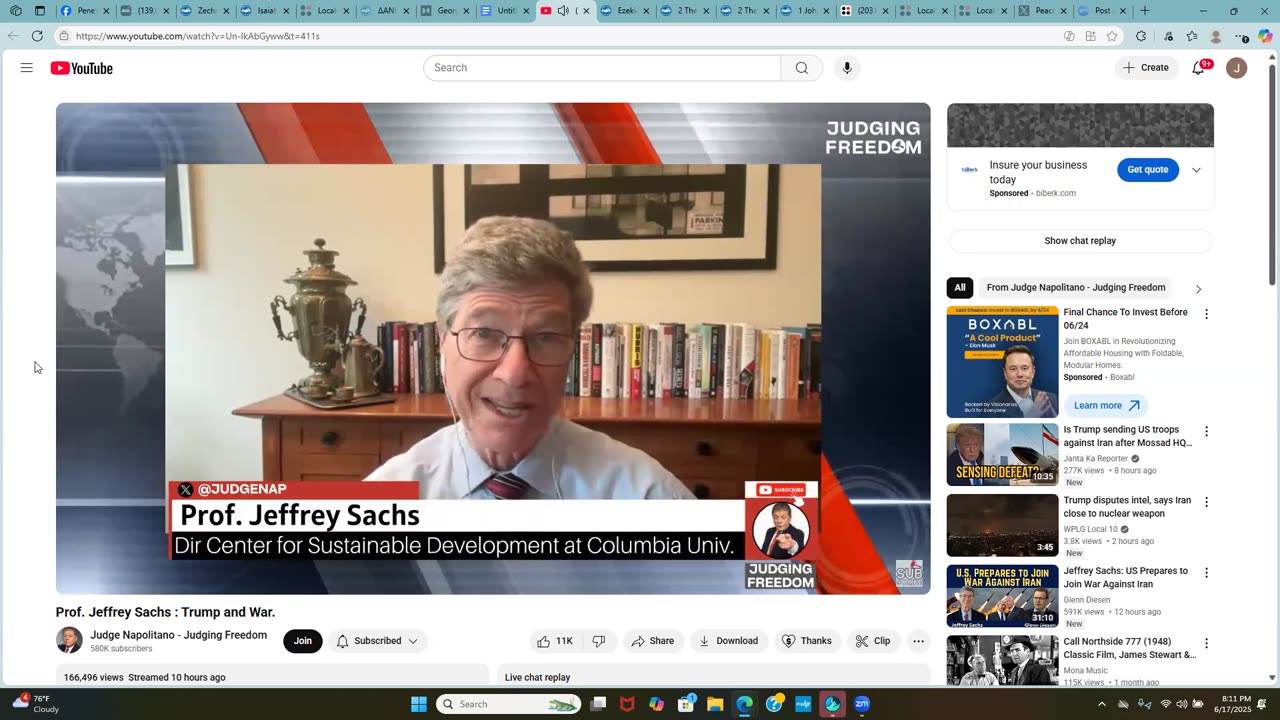The width and height of the screenshot is (1280, 720).
Task: Open options for Janta Ka Reporter video
Action: (x=1206, y=431)
